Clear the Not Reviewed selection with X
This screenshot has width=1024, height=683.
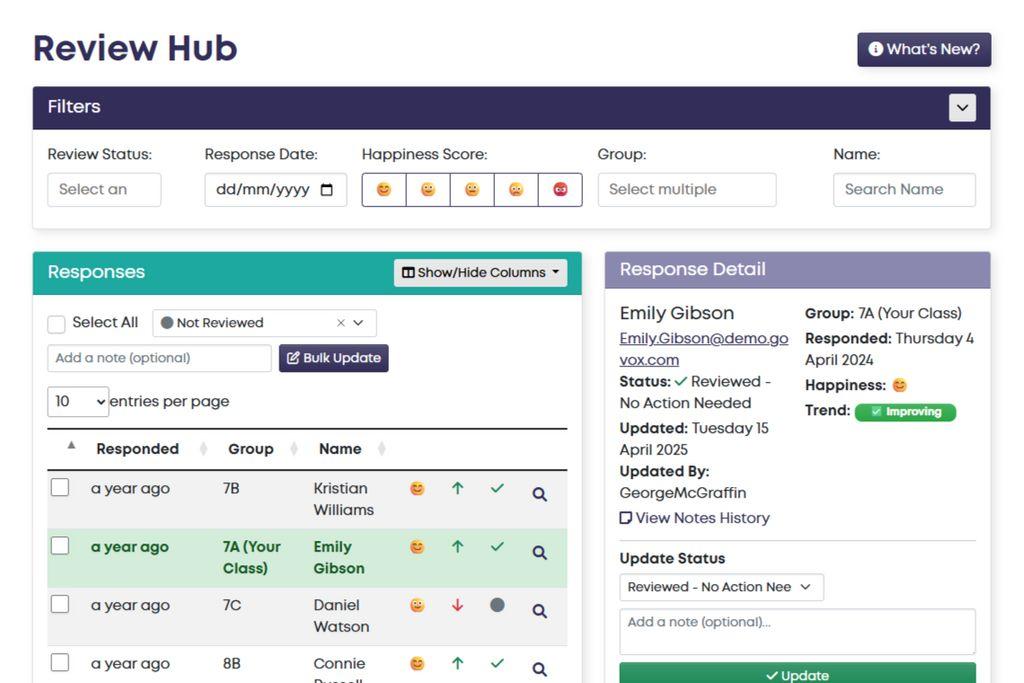click(x=341, y=323)
